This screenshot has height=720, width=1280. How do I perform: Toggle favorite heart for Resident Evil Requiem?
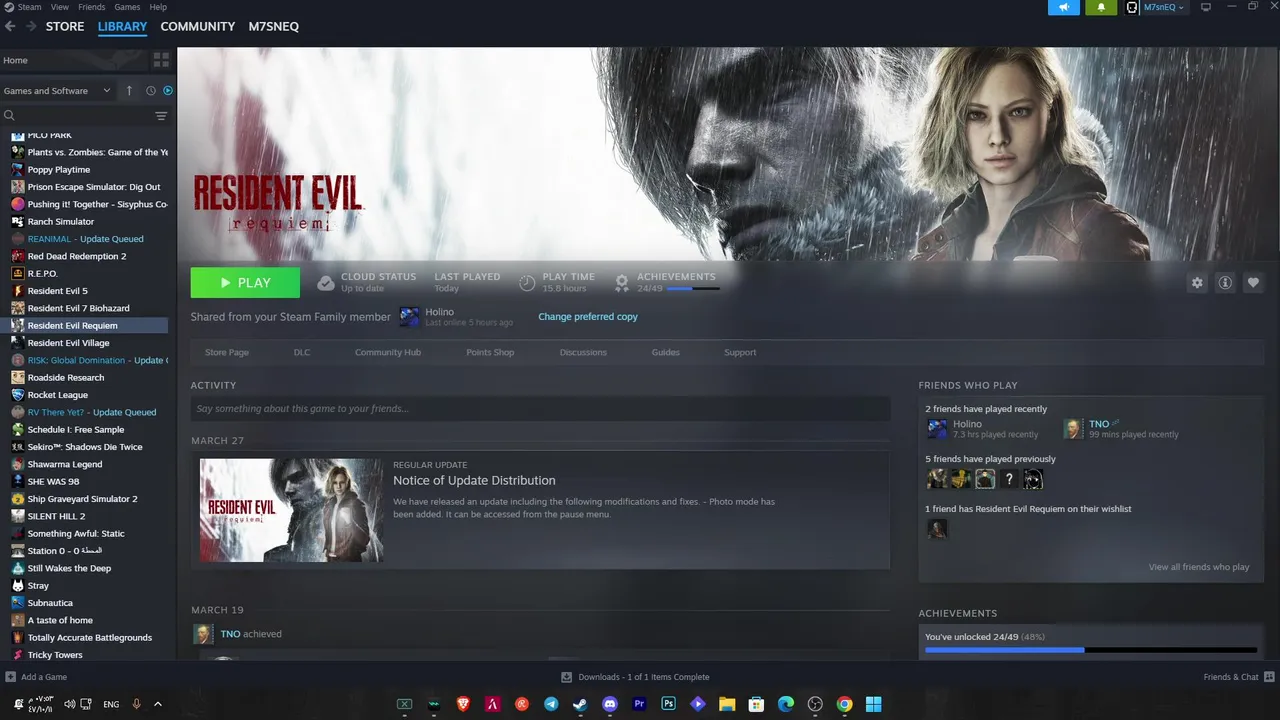pyautogui.click(x=1253, y=283)
